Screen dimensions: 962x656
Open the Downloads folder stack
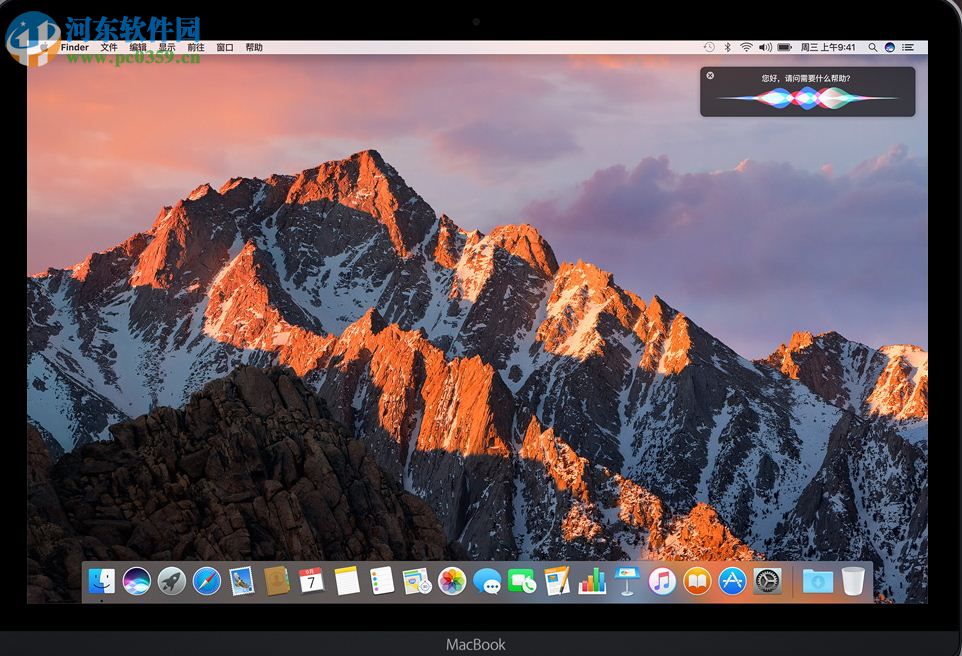(x=817, y=581)
